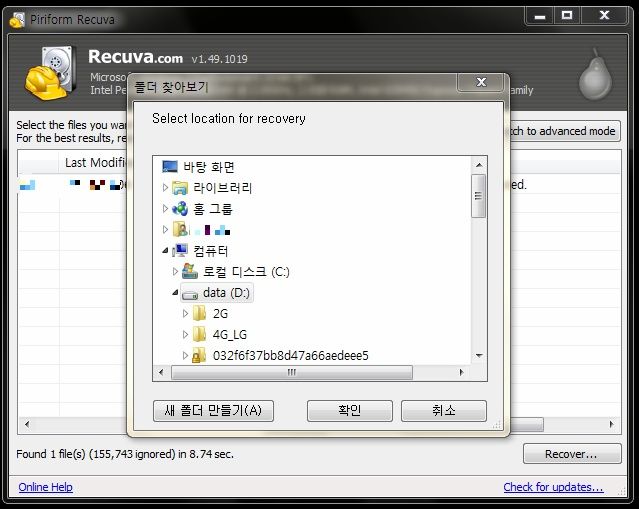Expand the 2G folder node
Screen dimensions: 639x509
point(185,313)
